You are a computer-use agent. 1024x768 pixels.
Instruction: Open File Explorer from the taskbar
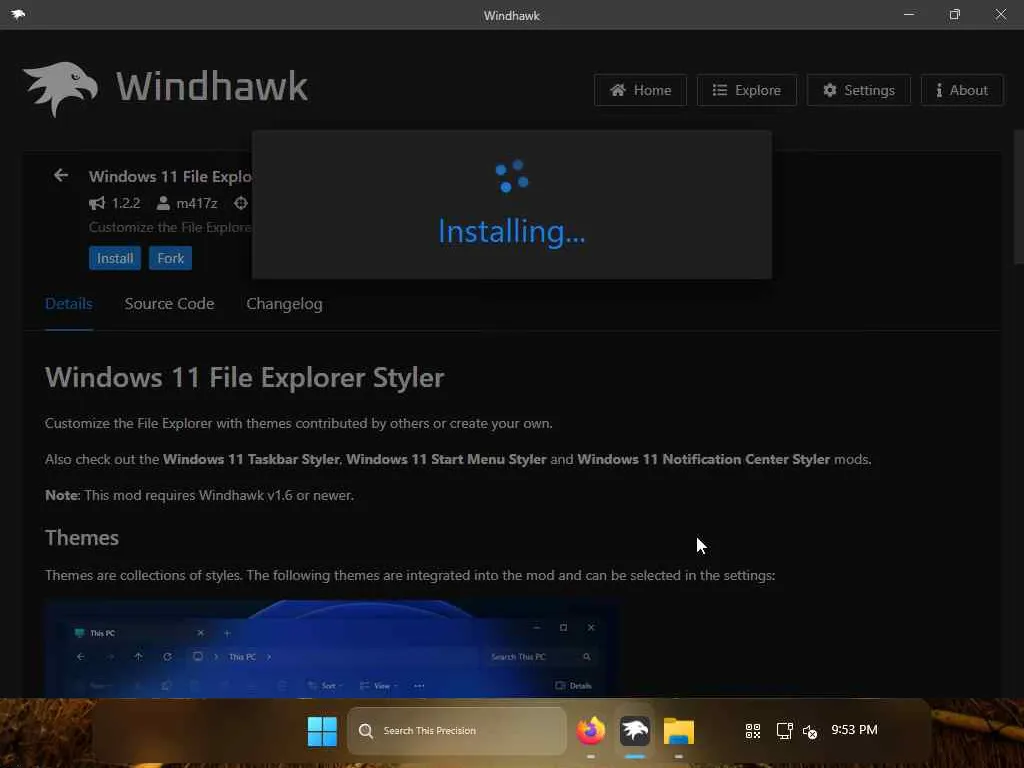(x=679, y=730)
